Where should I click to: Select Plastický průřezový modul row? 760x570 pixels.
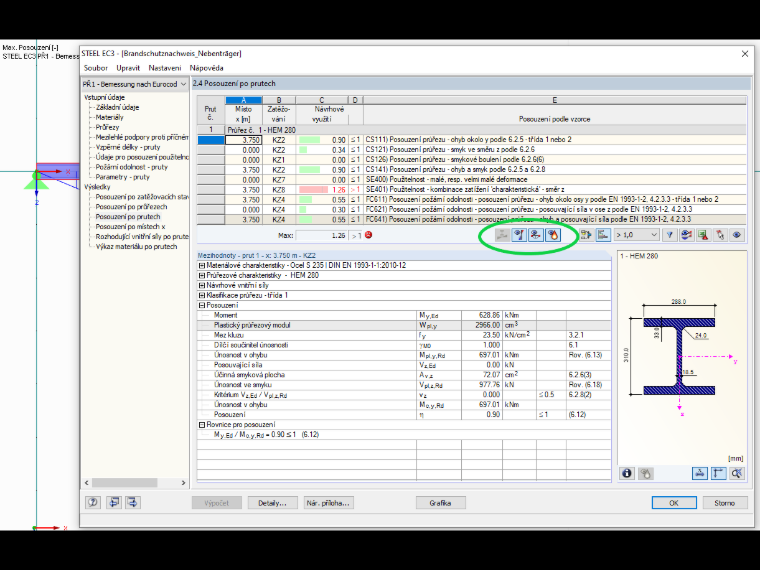click(x=404, y=325)
